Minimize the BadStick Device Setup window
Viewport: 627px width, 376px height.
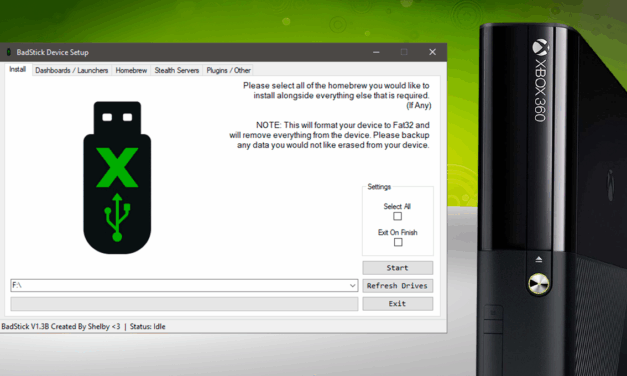click(376, 52)
